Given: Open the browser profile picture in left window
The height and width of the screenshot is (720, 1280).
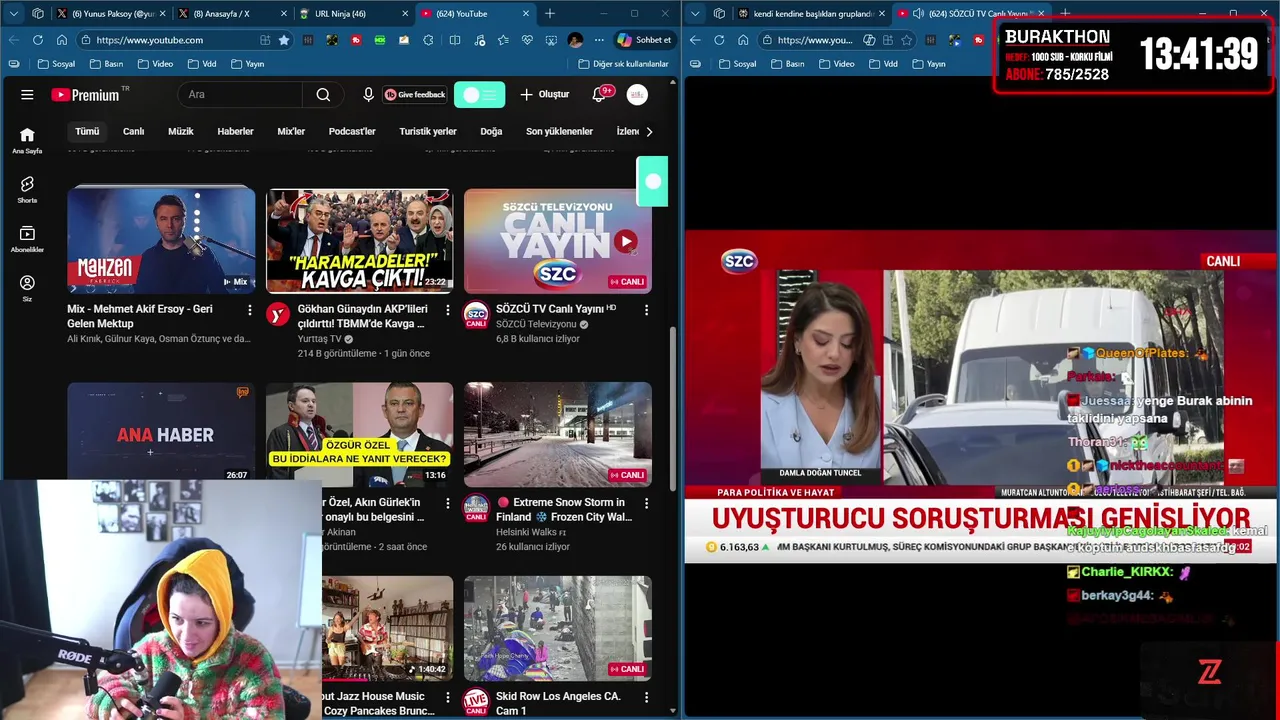Looking at the screenshot, I should [x=575, y=40].
